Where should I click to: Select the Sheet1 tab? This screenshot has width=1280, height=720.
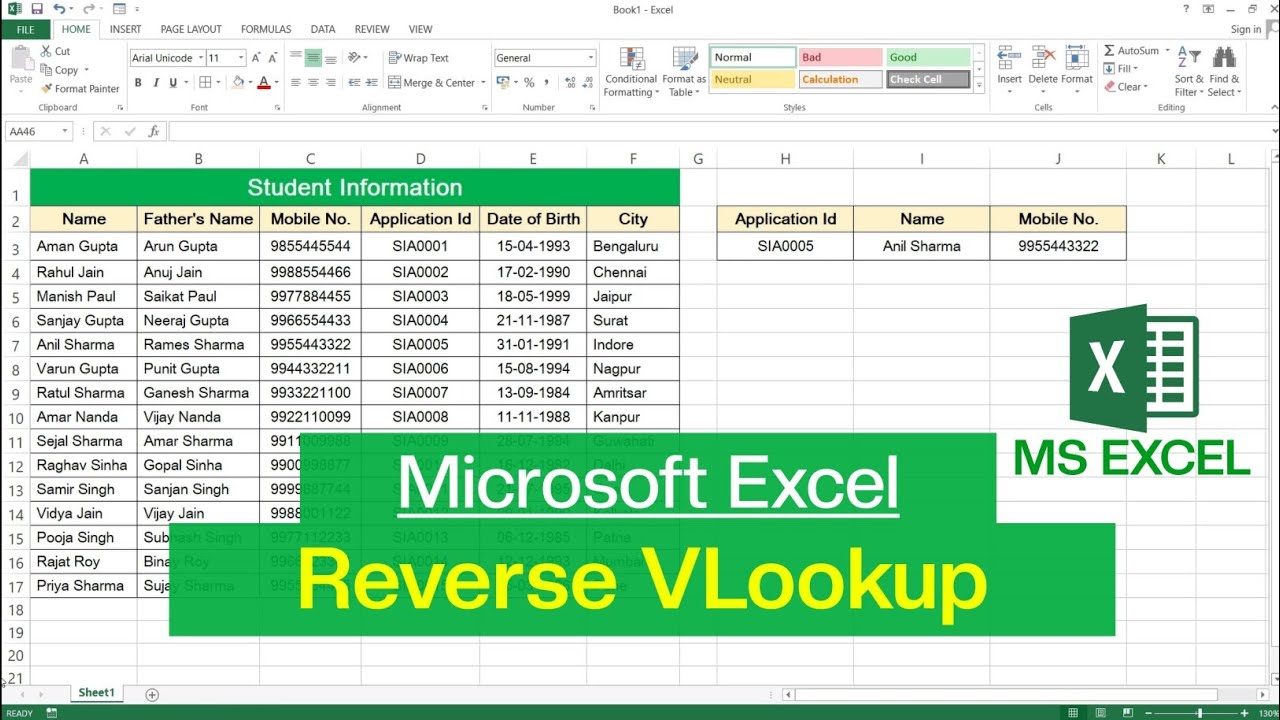tap(96, 693)
